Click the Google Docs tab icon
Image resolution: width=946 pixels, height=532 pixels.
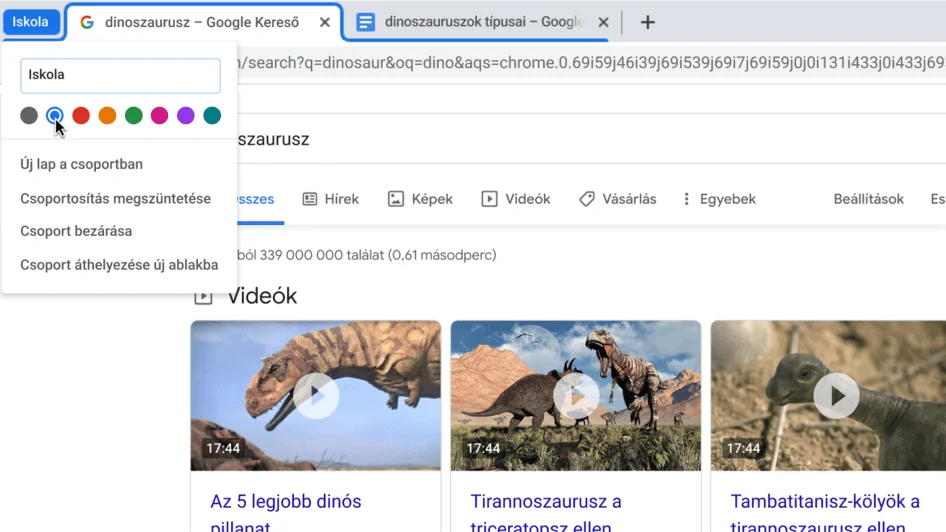click(366, 22)
